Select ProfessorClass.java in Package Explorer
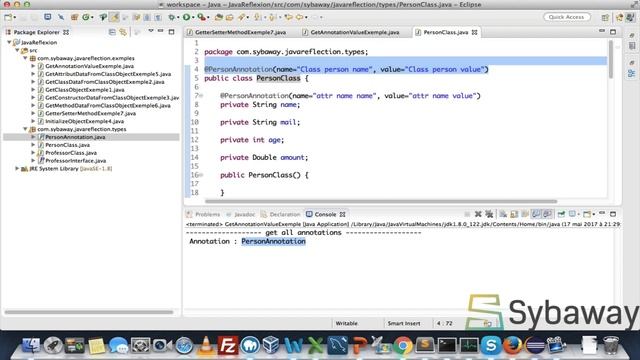The image size is (640, 360). [71, 153]
